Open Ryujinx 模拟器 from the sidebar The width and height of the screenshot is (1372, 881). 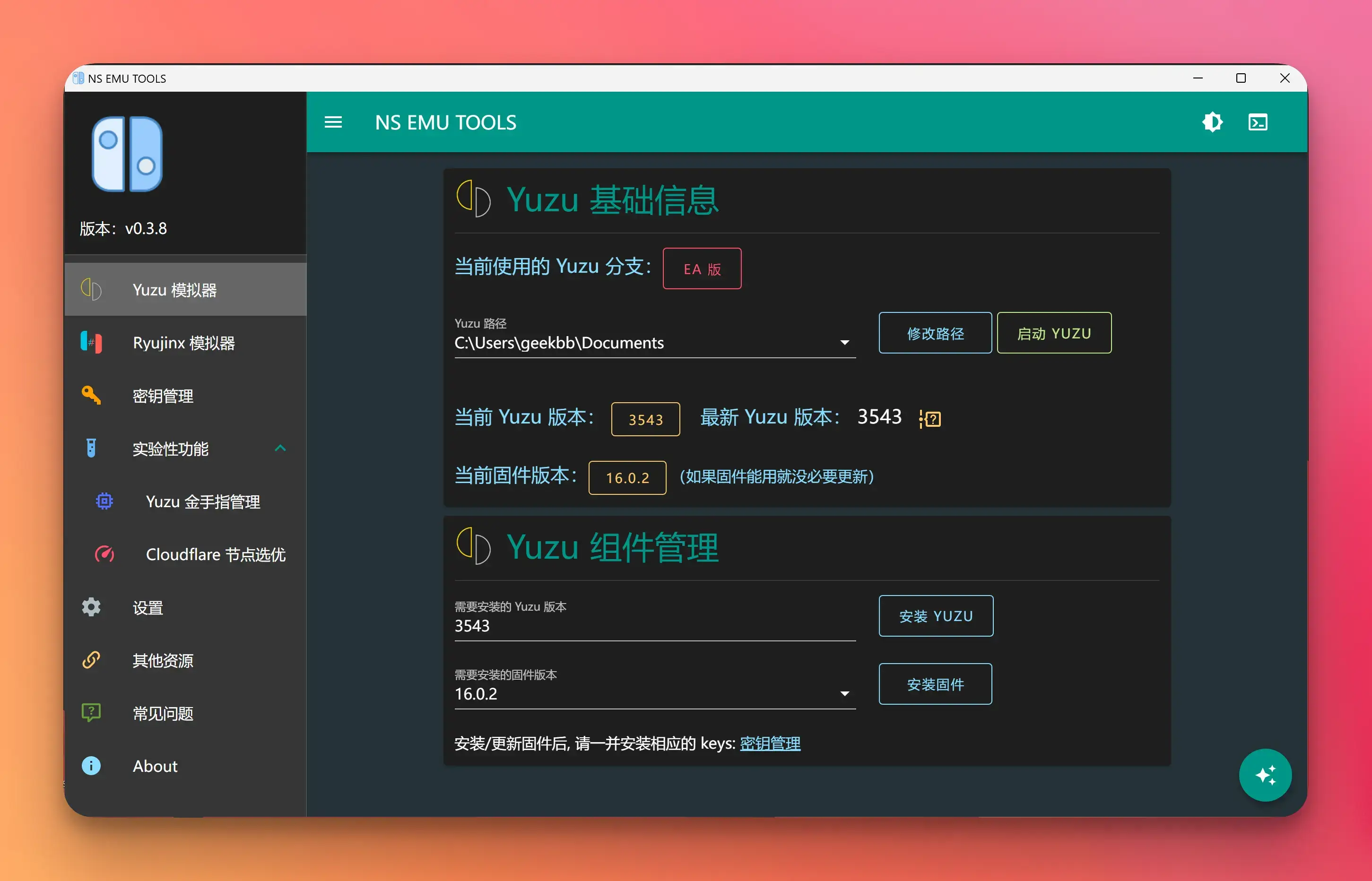(x=183, y=343)
